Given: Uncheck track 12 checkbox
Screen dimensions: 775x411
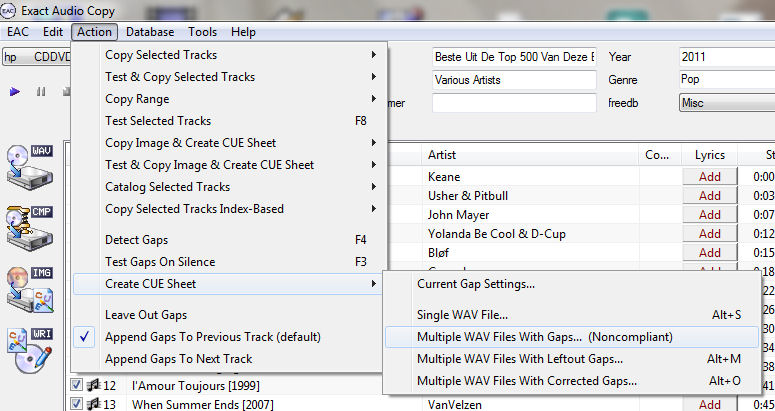Looking at the screenshot, I should [x=76, y=385].
